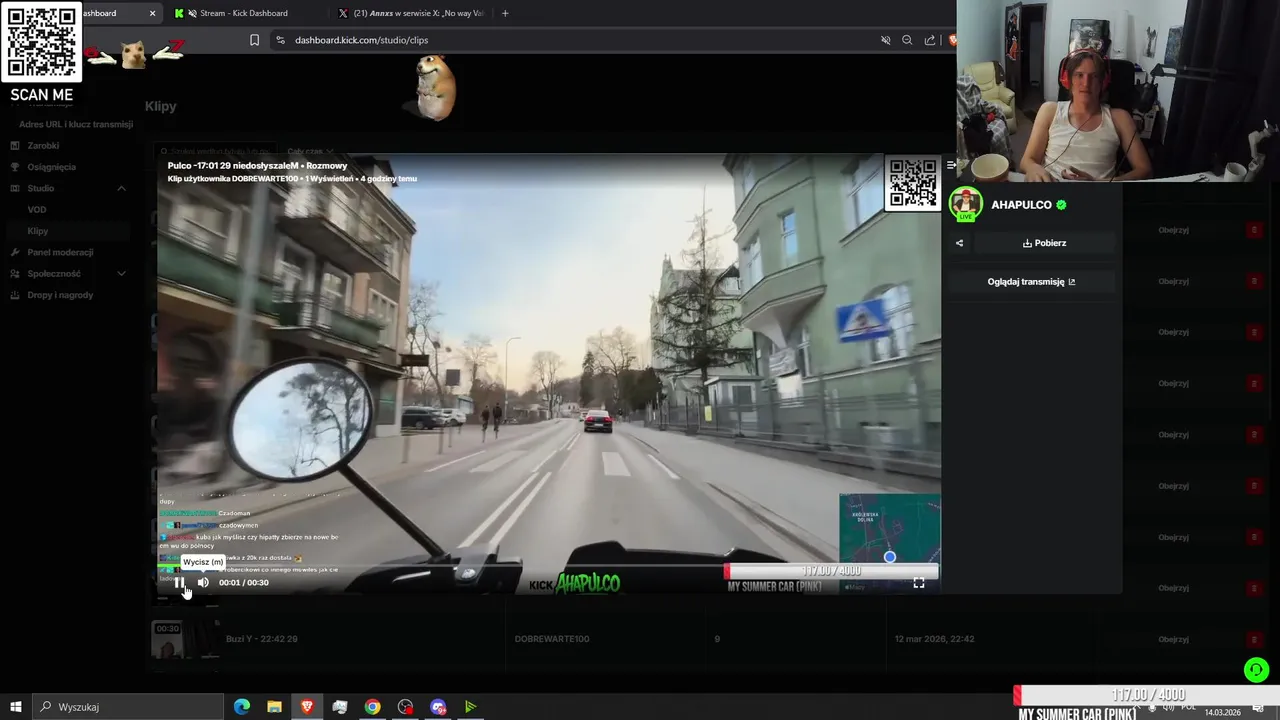1280x720 pixels.
Task: Expand the Społeczność section chevron
Action: 121,273
